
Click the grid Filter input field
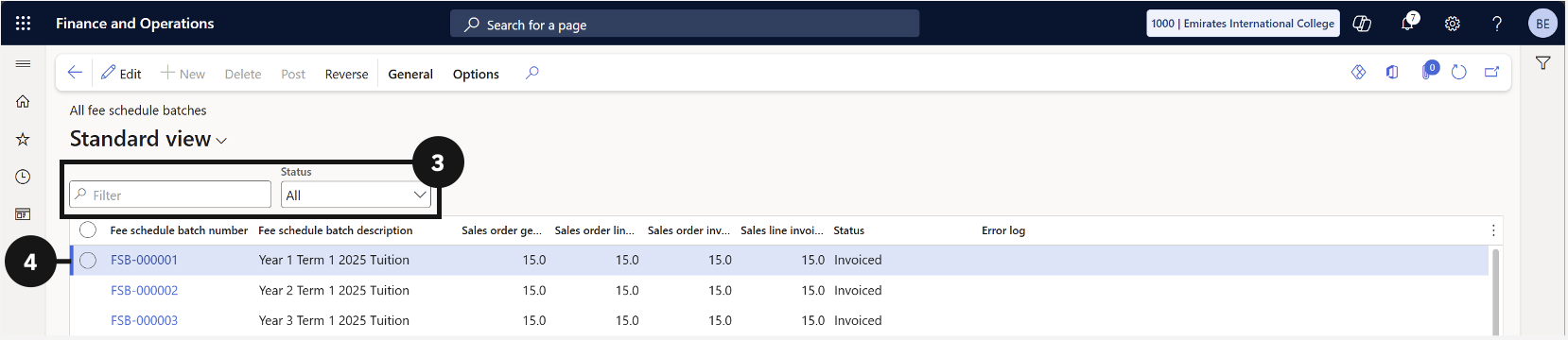(x=170, y=195)
